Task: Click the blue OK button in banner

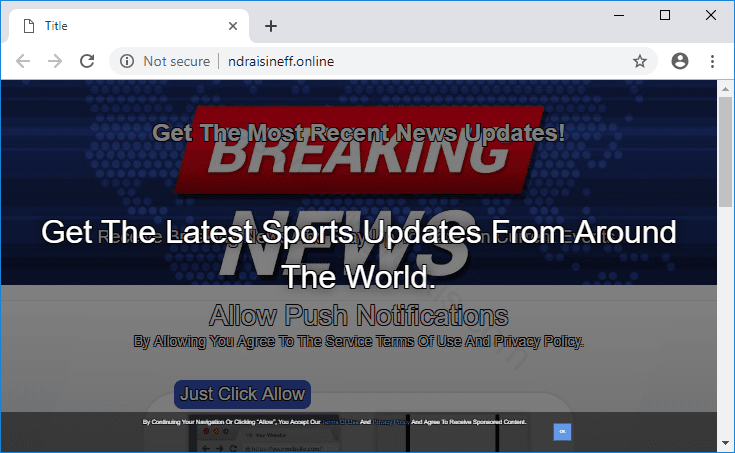Action: coord(562,431)
